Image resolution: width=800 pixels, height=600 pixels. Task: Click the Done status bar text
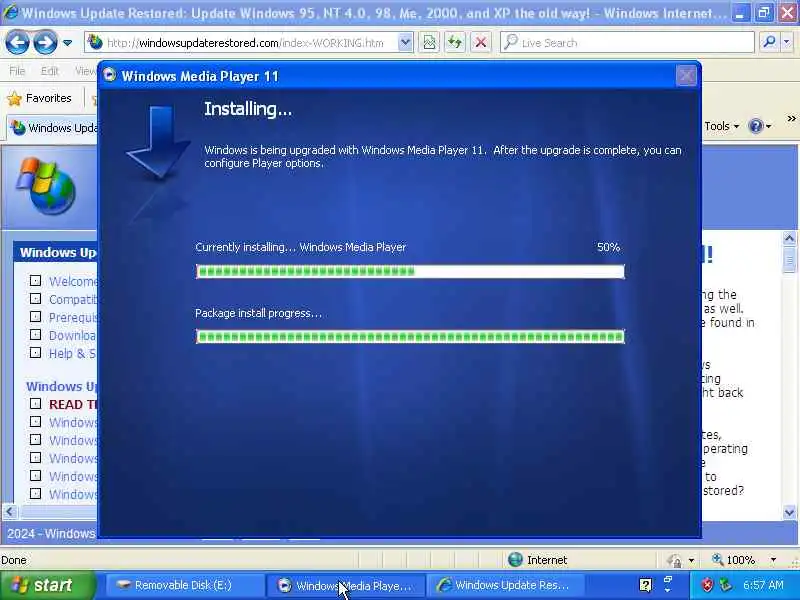tap(14, 560)
